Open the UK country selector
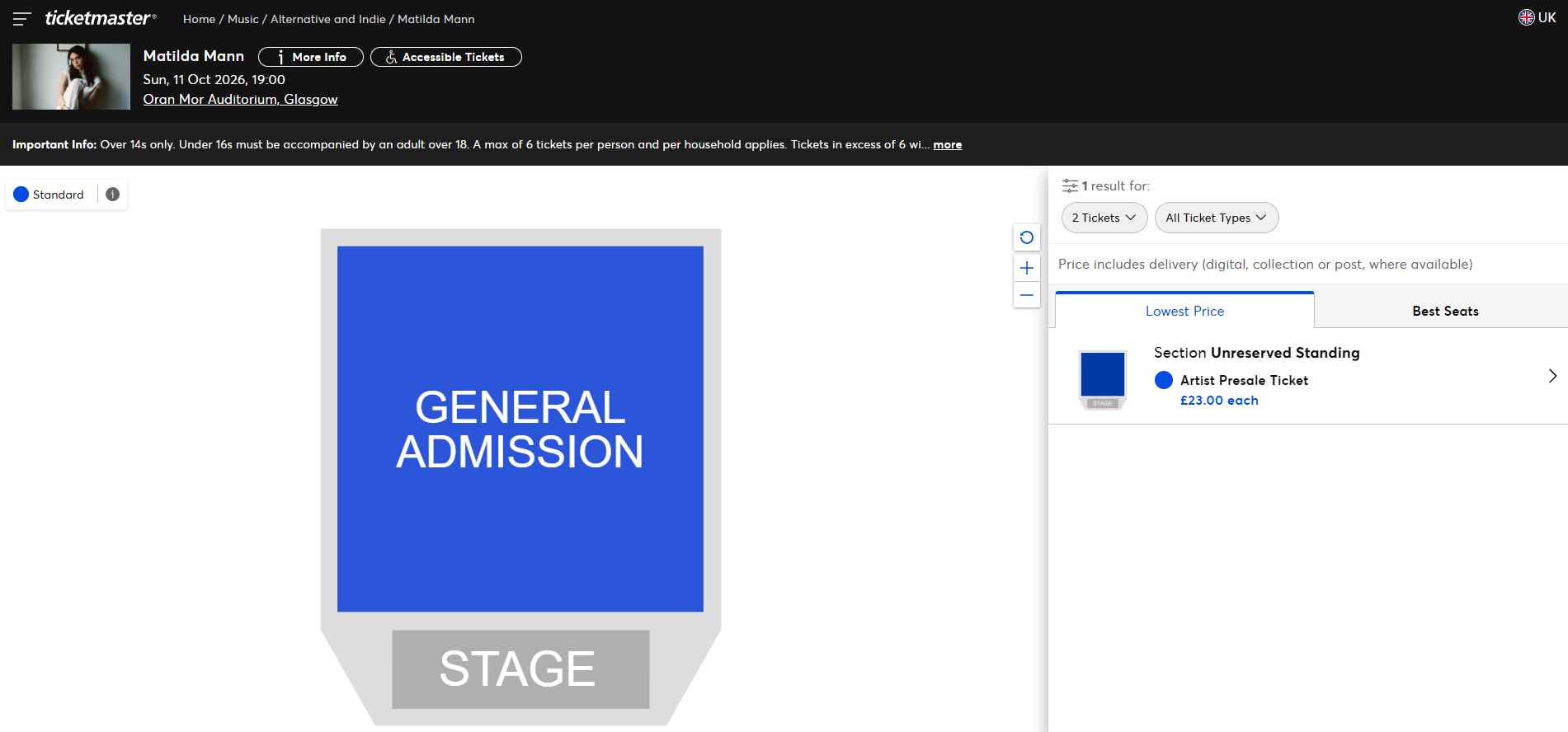Viewport: 1568px width, 732px height. pos(1537,17)
